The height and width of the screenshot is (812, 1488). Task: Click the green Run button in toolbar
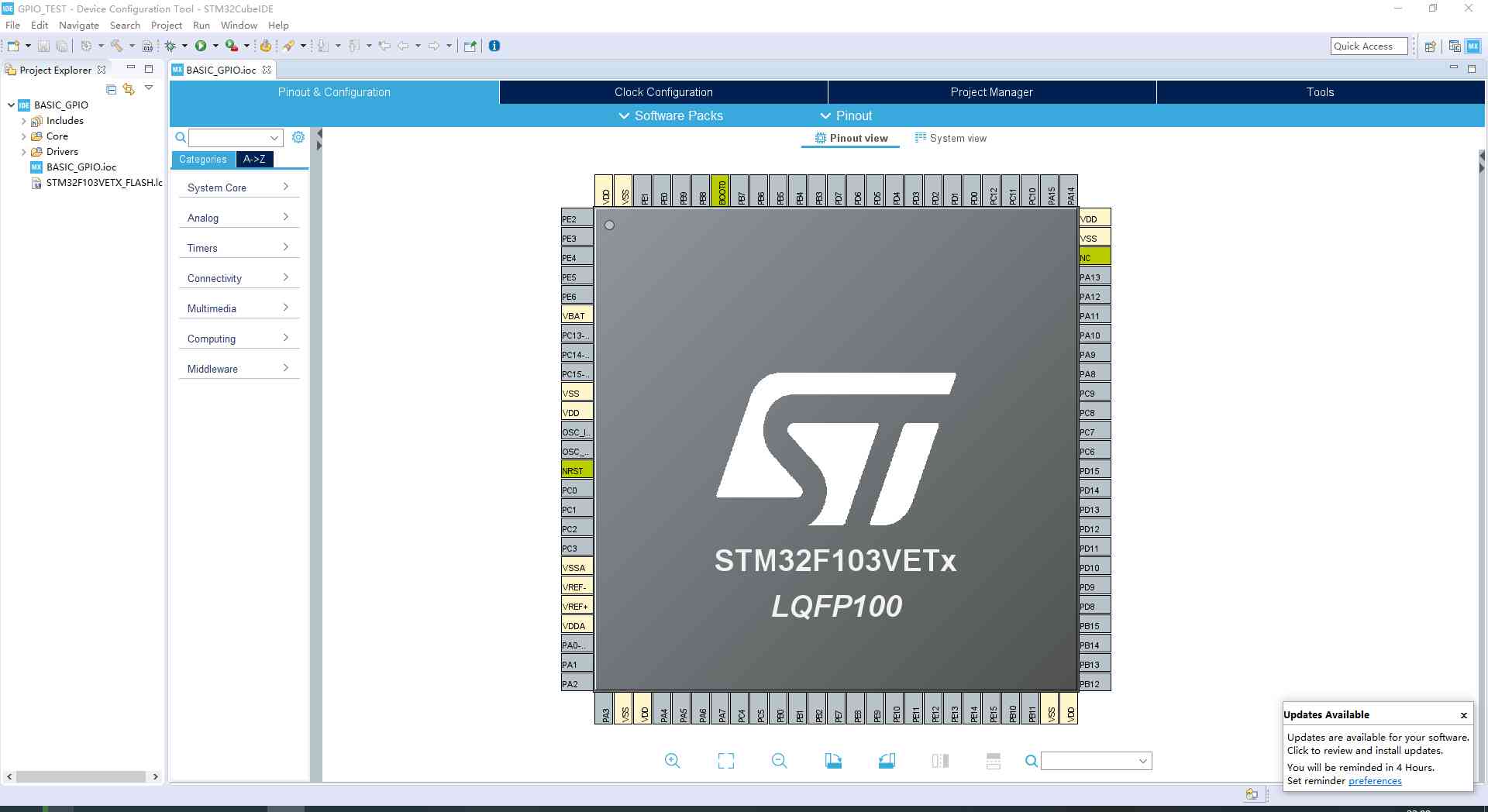[x=201, y=46]
